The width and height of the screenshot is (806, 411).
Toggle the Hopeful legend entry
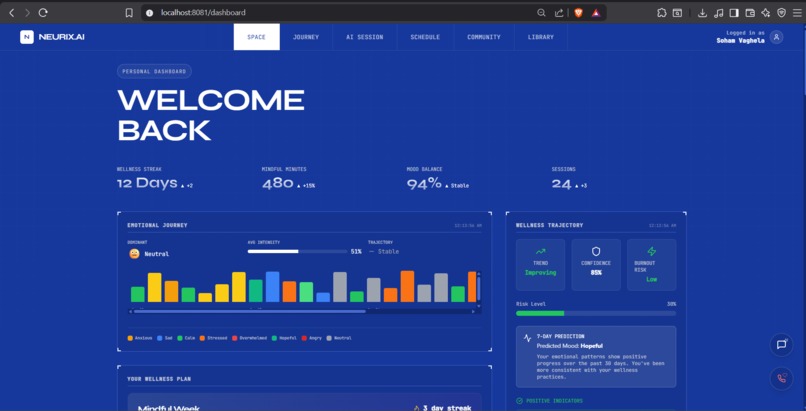(284, 338)
